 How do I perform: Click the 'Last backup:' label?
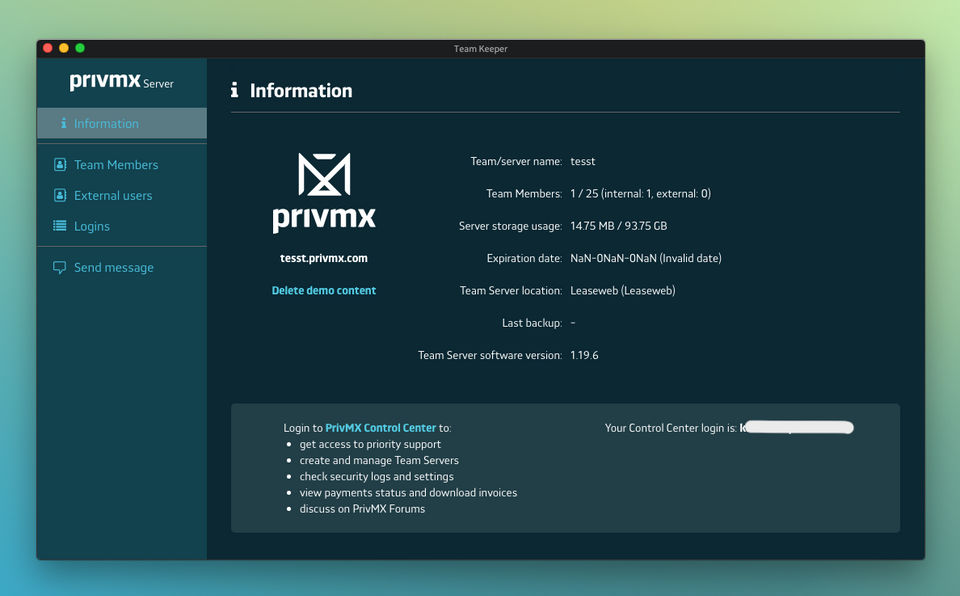coord(532,323)
